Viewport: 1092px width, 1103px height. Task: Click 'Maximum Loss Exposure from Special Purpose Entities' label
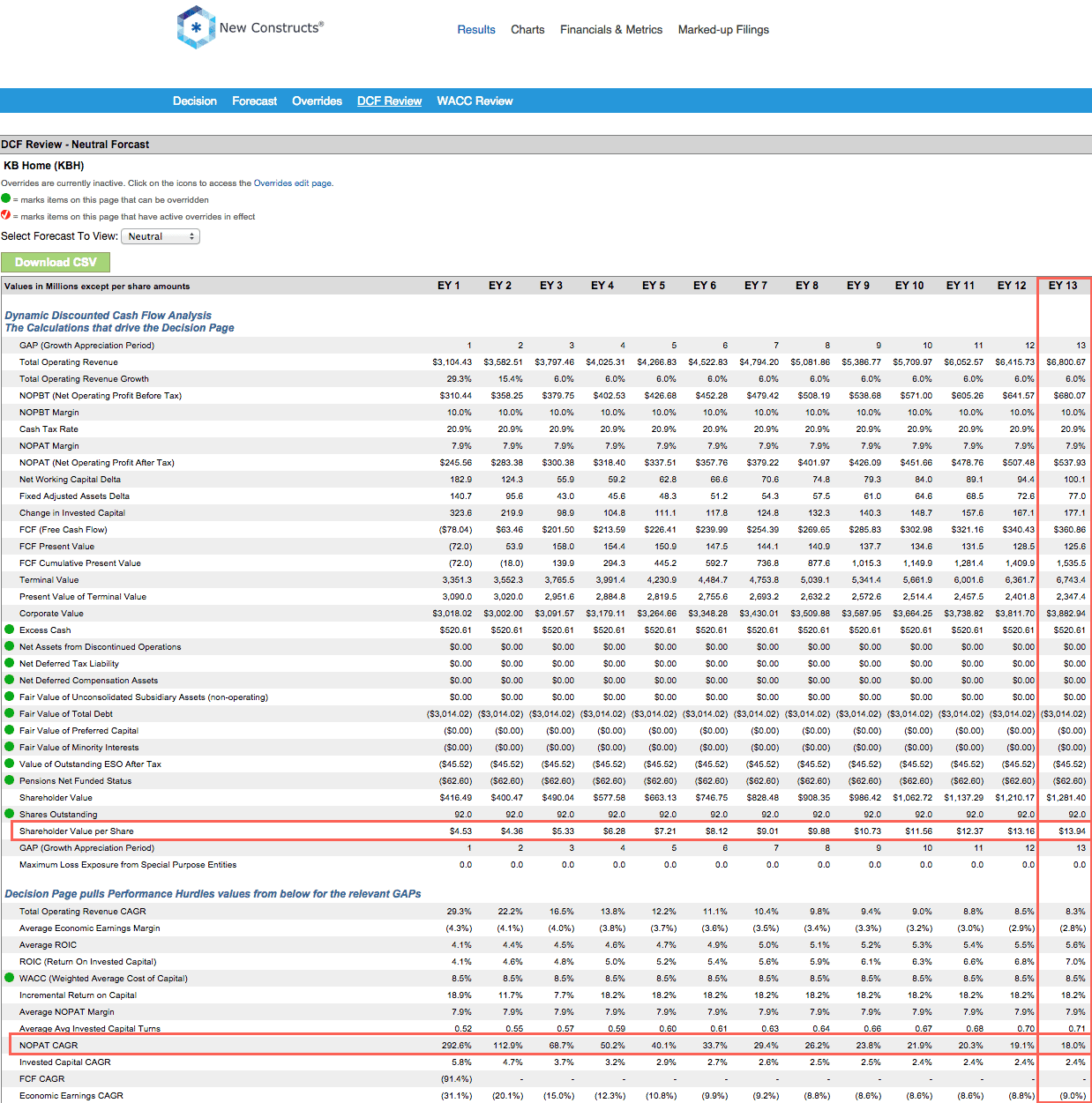click(x=128, y=865)
